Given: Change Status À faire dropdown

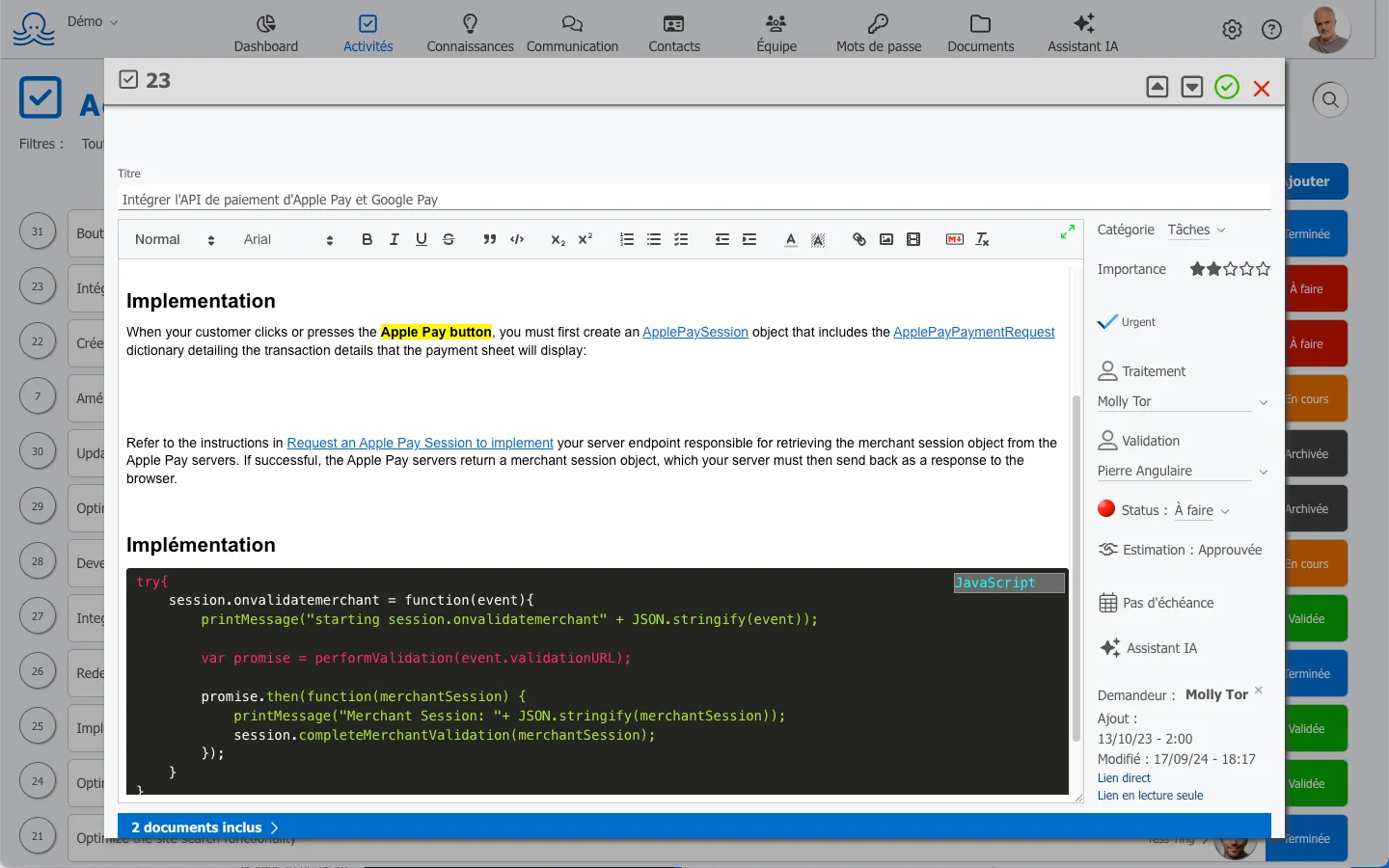Looking at the screenshot, I should [x=1202, y=510].
